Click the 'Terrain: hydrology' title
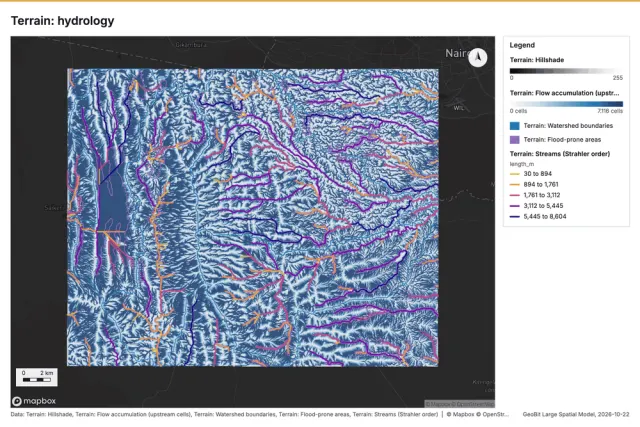 (x=62, y=20)
